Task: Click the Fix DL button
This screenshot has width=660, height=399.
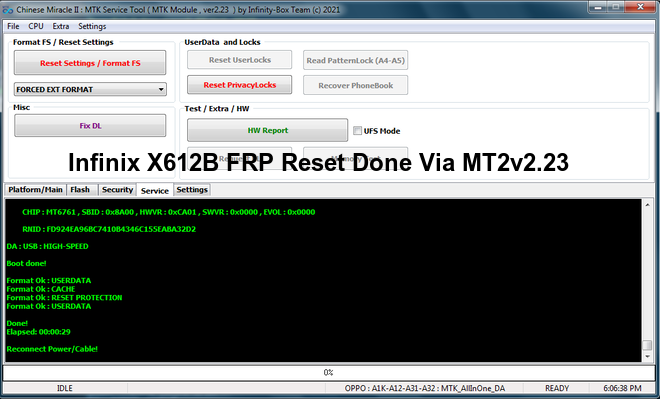Action: (90, 126)
